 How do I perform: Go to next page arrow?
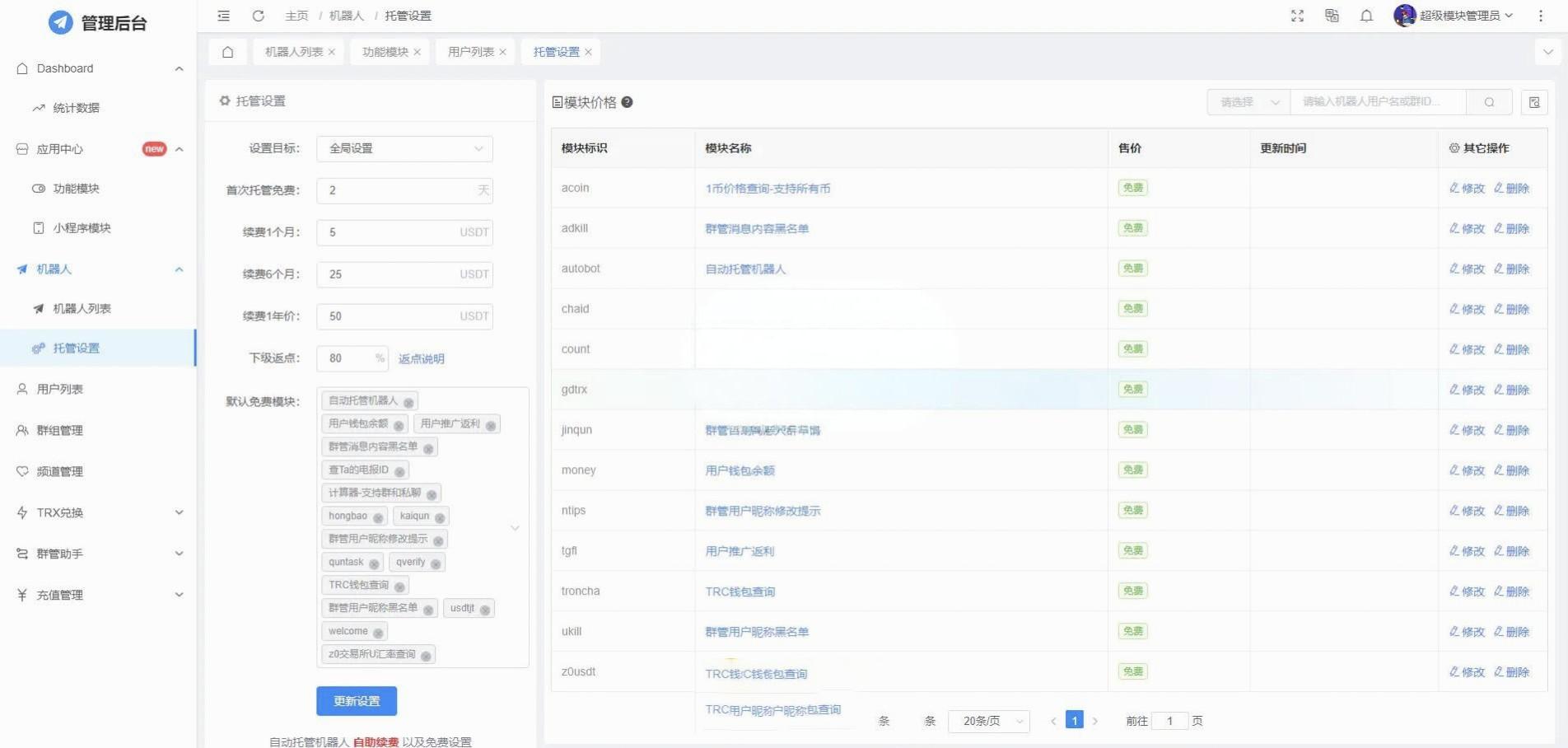click(x=1094, y=721)
